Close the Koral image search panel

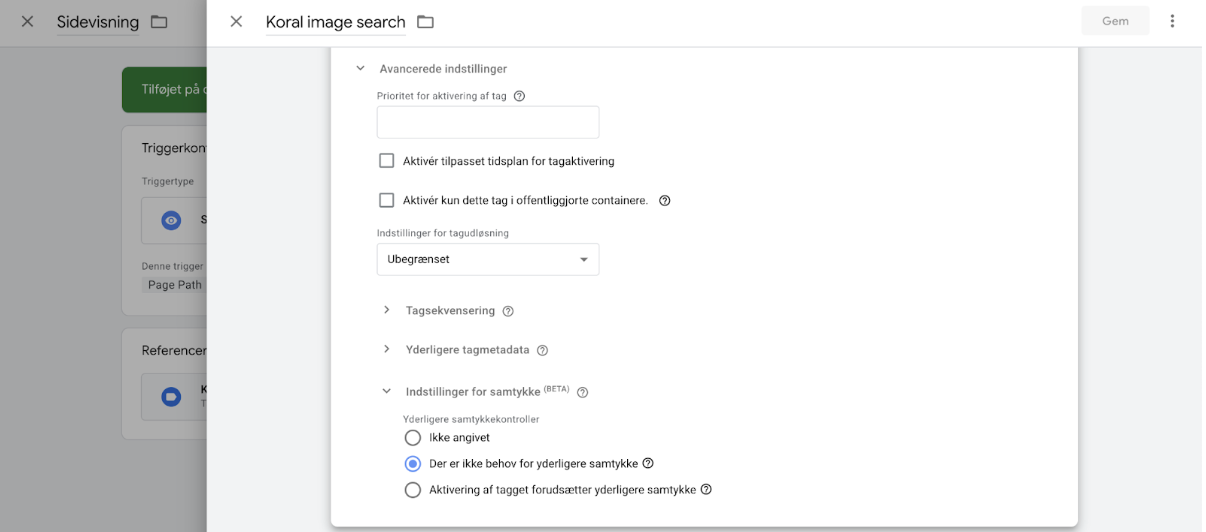236,22
